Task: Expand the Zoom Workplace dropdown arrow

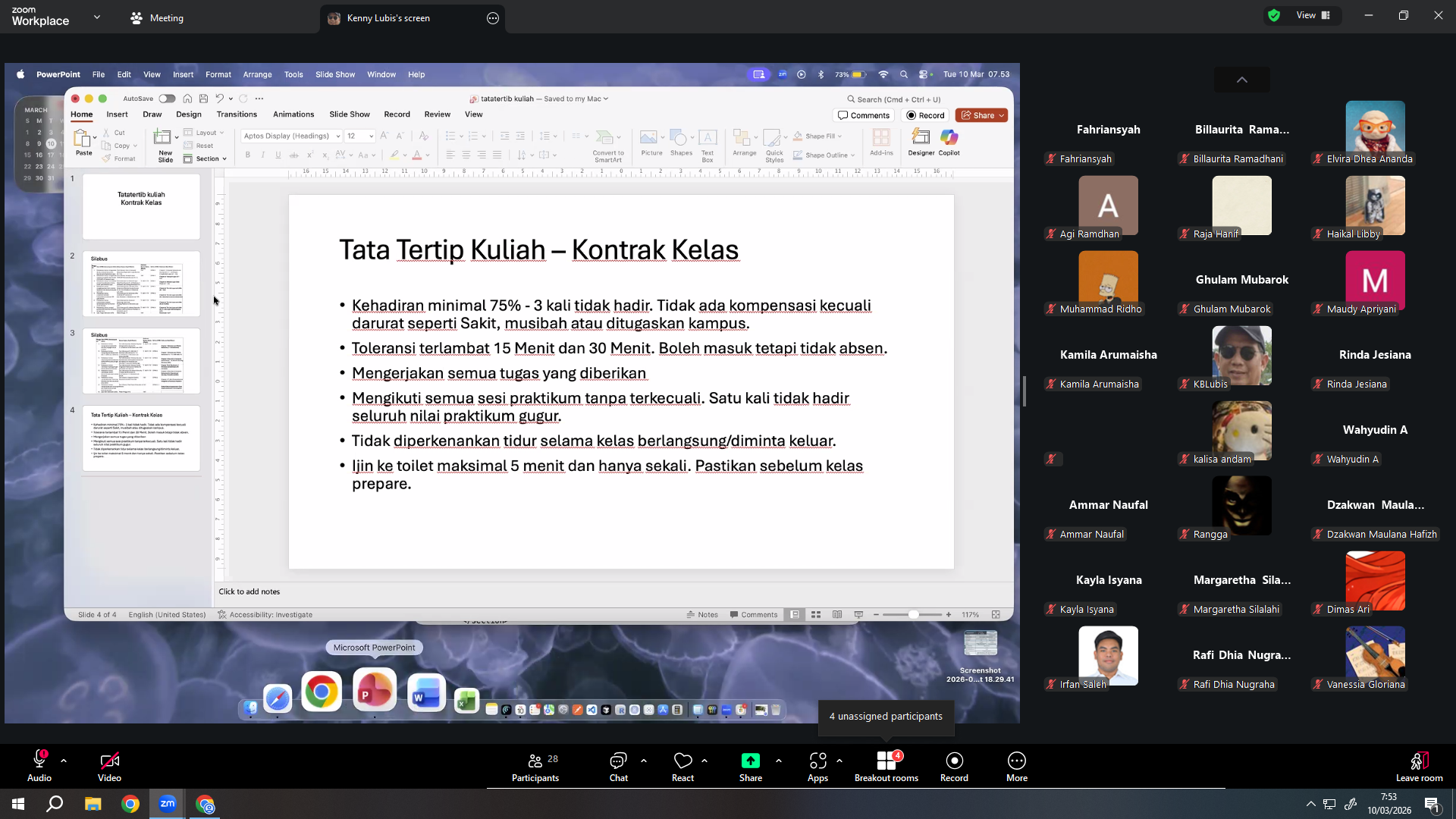Action: (96, 17)
